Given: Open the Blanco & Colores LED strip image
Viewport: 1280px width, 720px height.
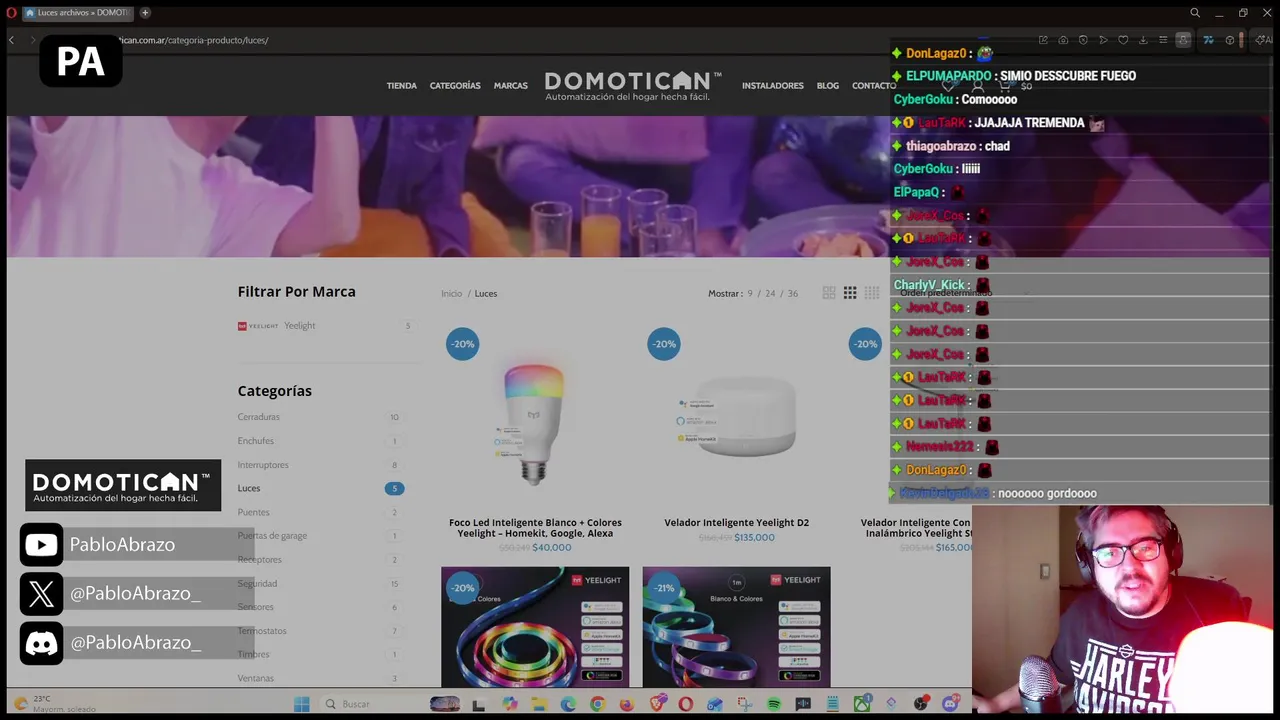Looking at the screenshot, I should coord(736,627).
